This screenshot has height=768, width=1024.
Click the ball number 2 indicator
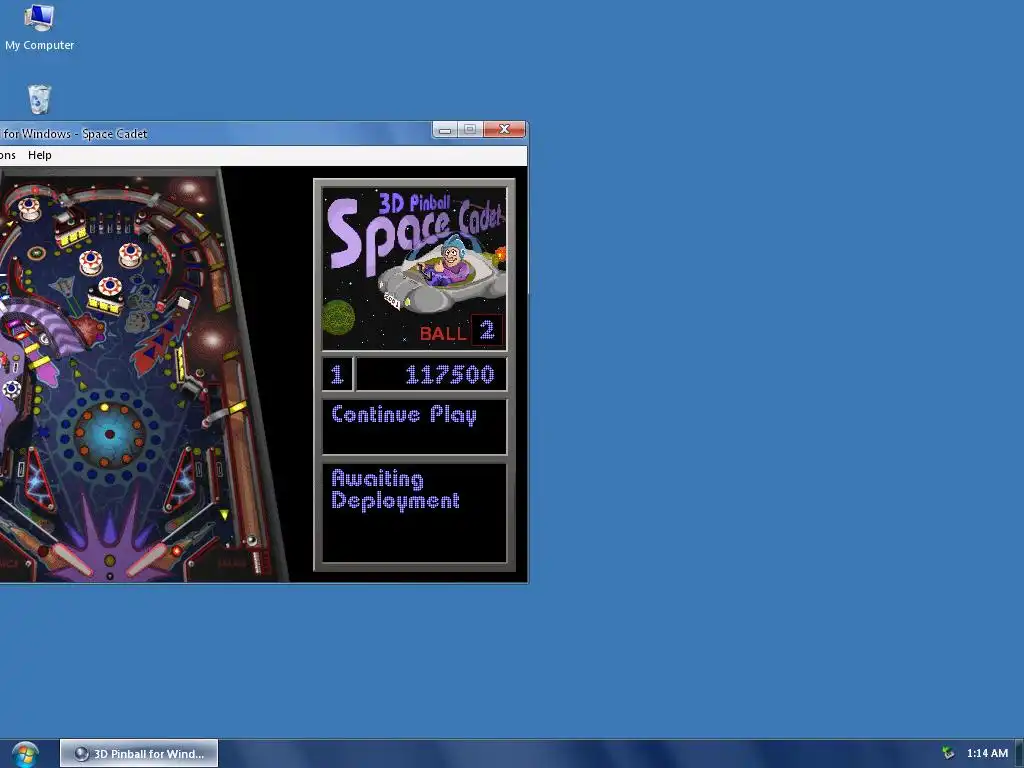coord(487,330)
